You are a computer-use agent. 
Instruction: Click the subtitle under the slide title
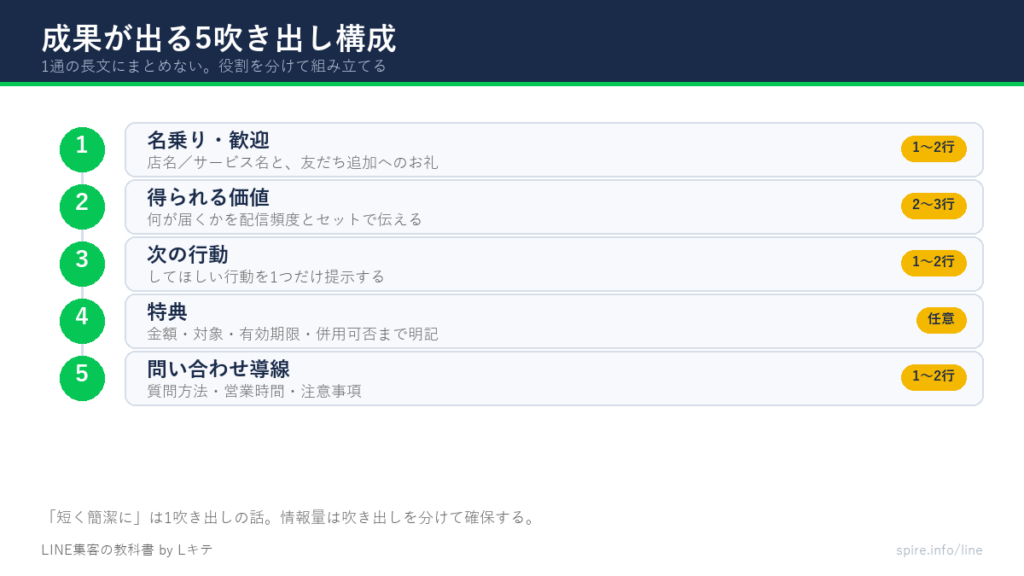[214, 66]
